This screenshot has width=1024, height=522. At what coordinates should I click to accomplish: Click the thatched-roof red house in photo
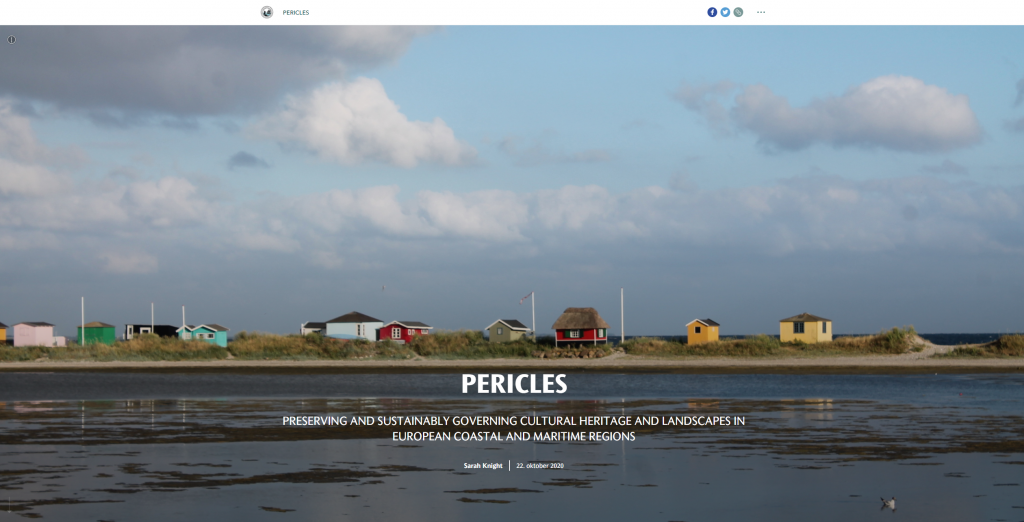[x=581, y=327]
